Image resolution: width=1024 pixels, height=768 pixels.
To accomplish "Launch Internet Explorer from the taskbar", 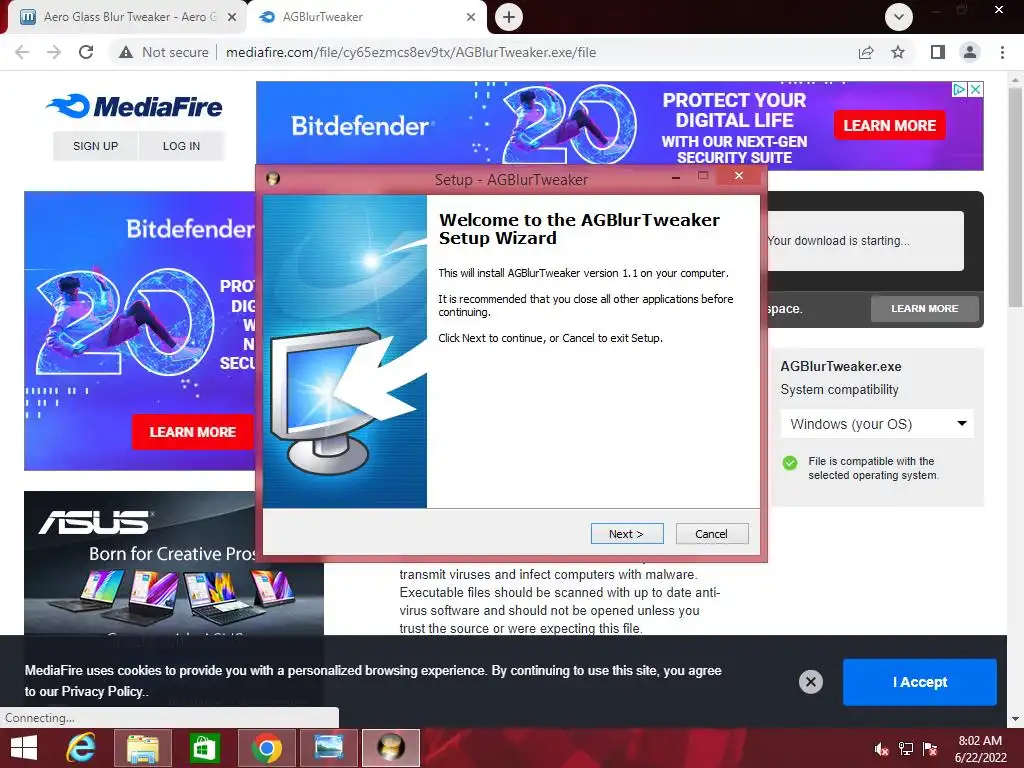I will [x=81, y=748].
